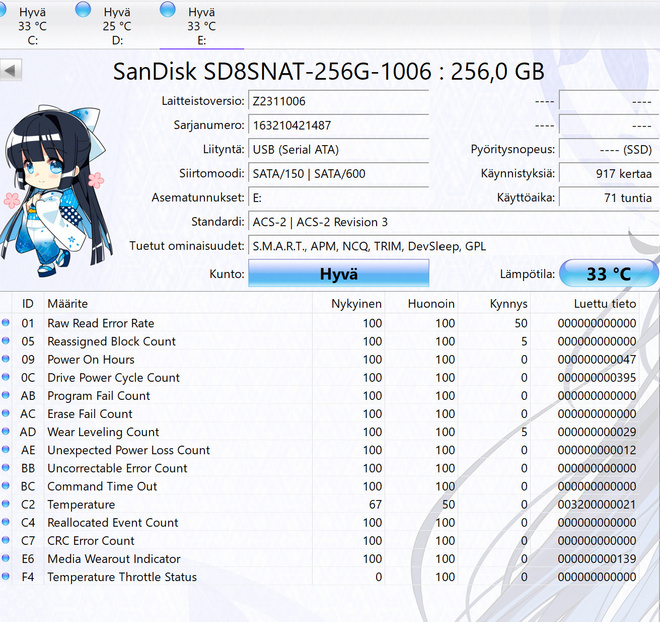This screenshot has width=660, height=622.
Task: Click status dot for Media Wearout Indicator
Action: click(5, 558)
